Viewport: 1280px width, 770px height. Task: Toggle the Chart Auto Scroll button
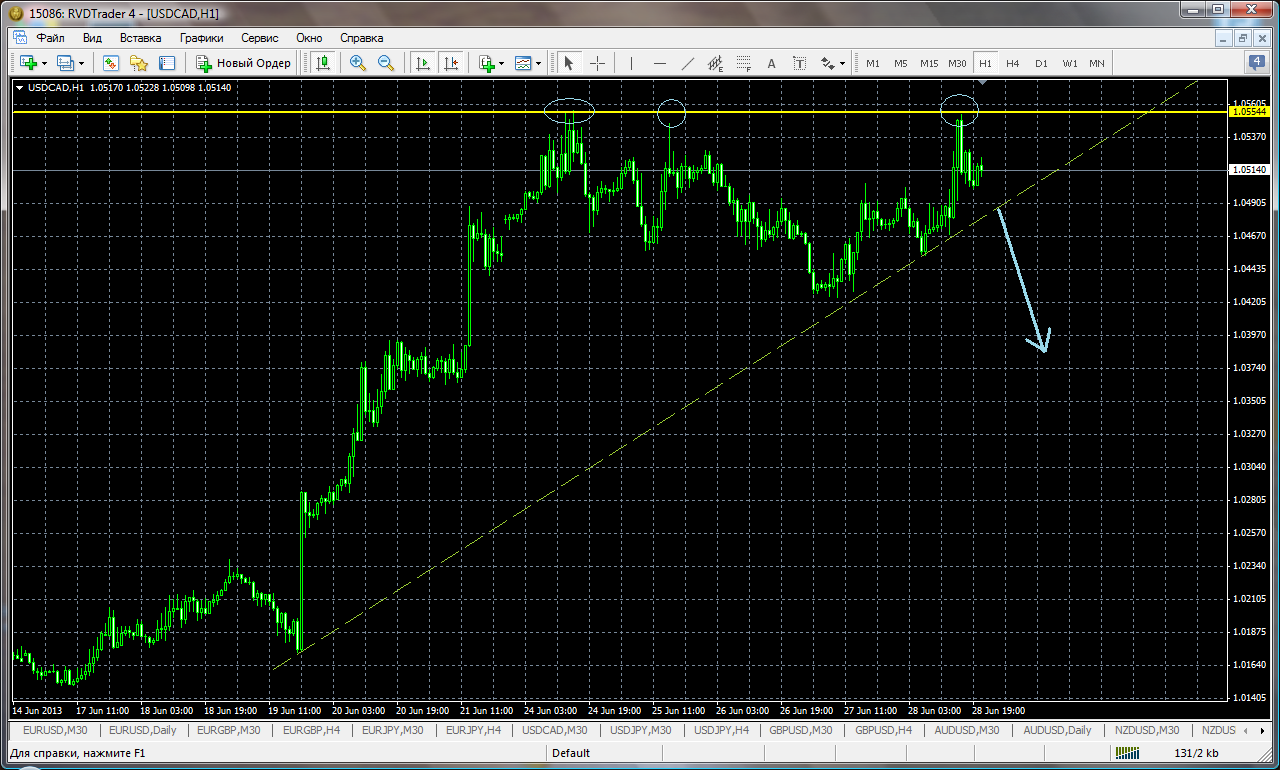(422, 63)
